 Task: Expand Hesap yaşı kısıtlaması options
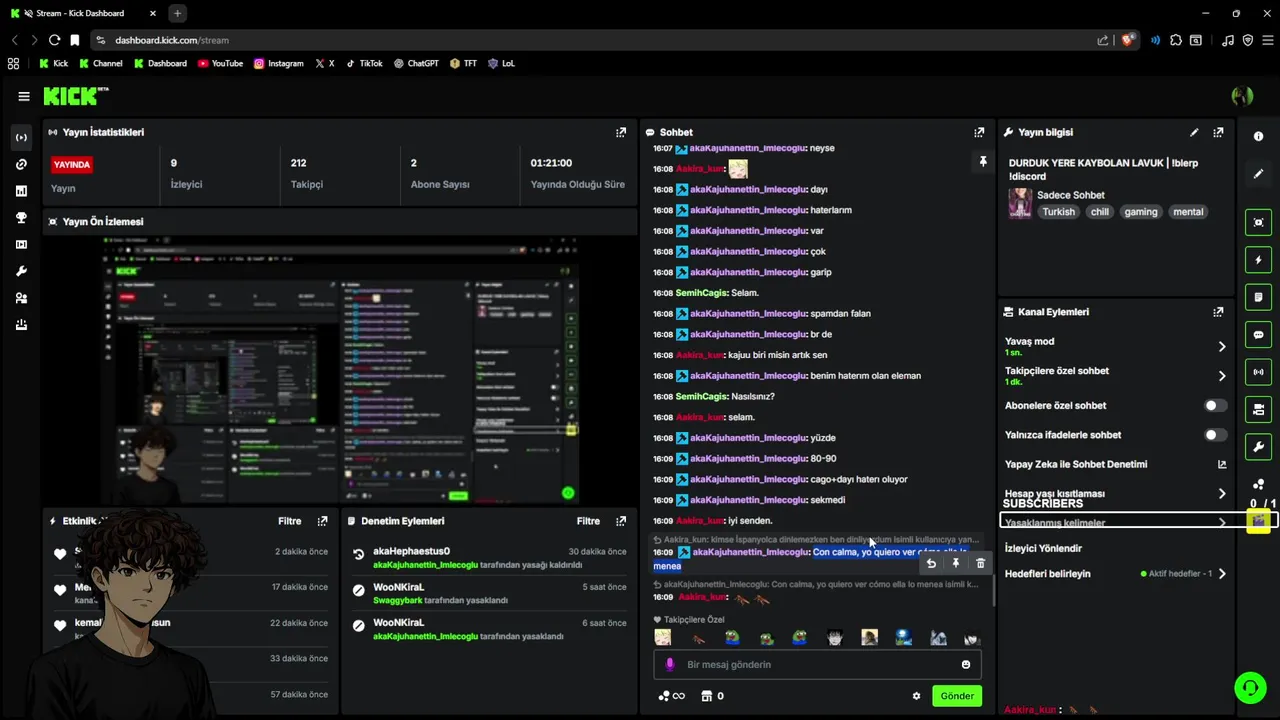[x=1221, y=494]
